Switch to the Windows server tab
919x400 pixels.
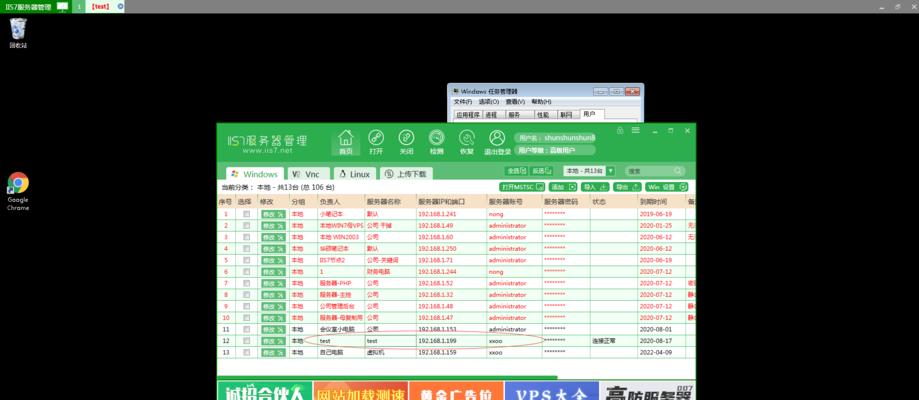[255, 174]
